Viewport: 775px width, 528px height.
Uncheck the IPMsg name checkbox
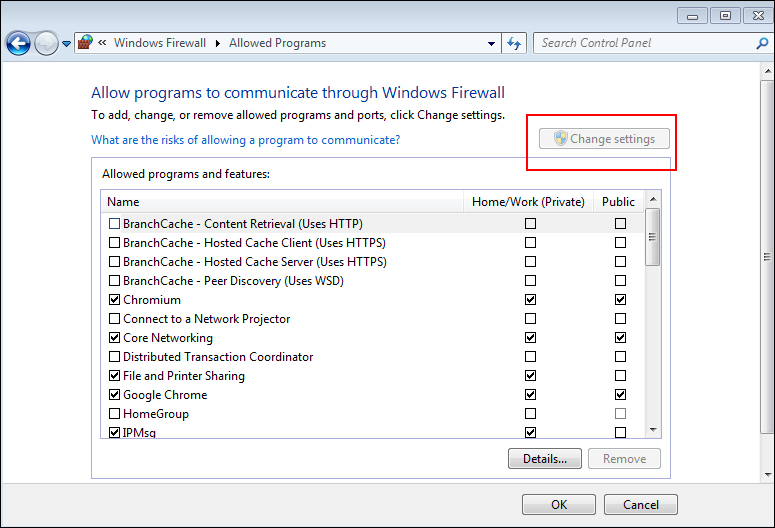tap(114, 433)
